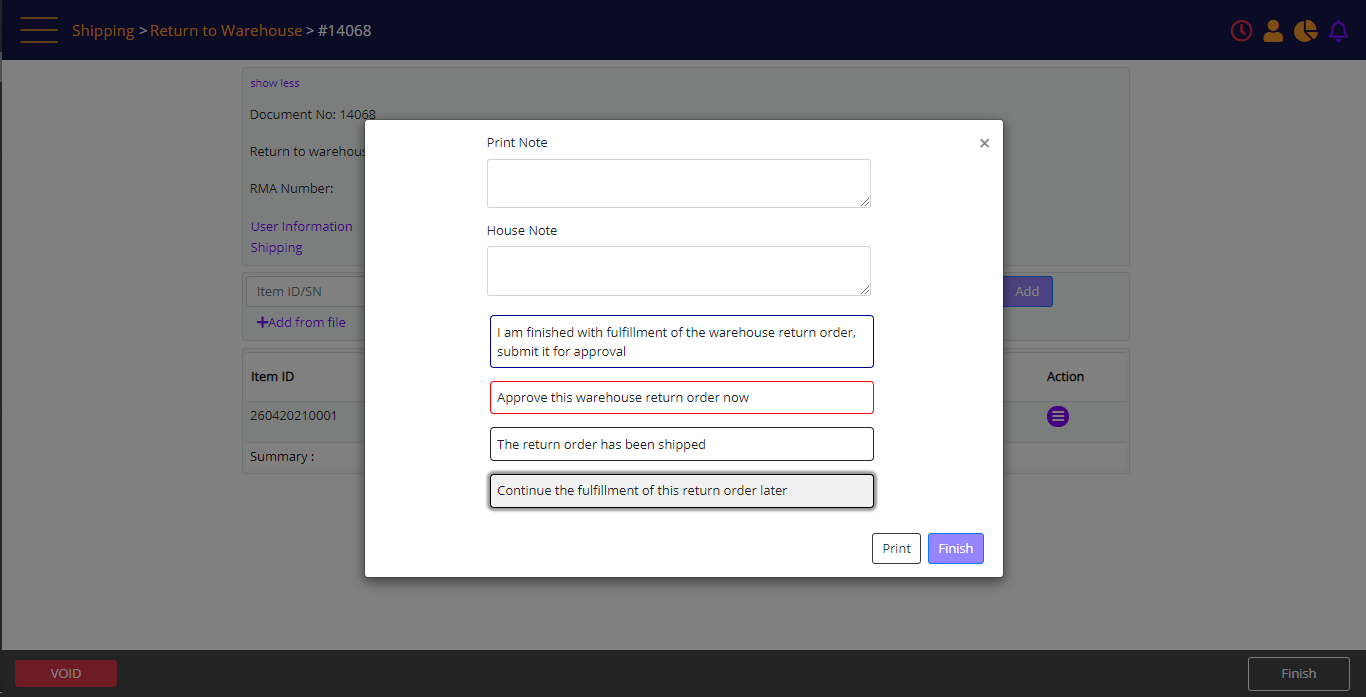Click the Print button in dialog
The height and width of the screenshot is (697, 1366).
(896, 548)
